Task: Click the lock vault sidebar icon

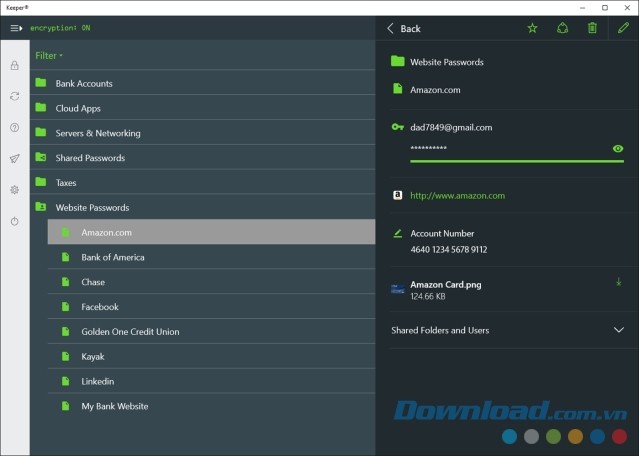Action: [x=14, y=66]
